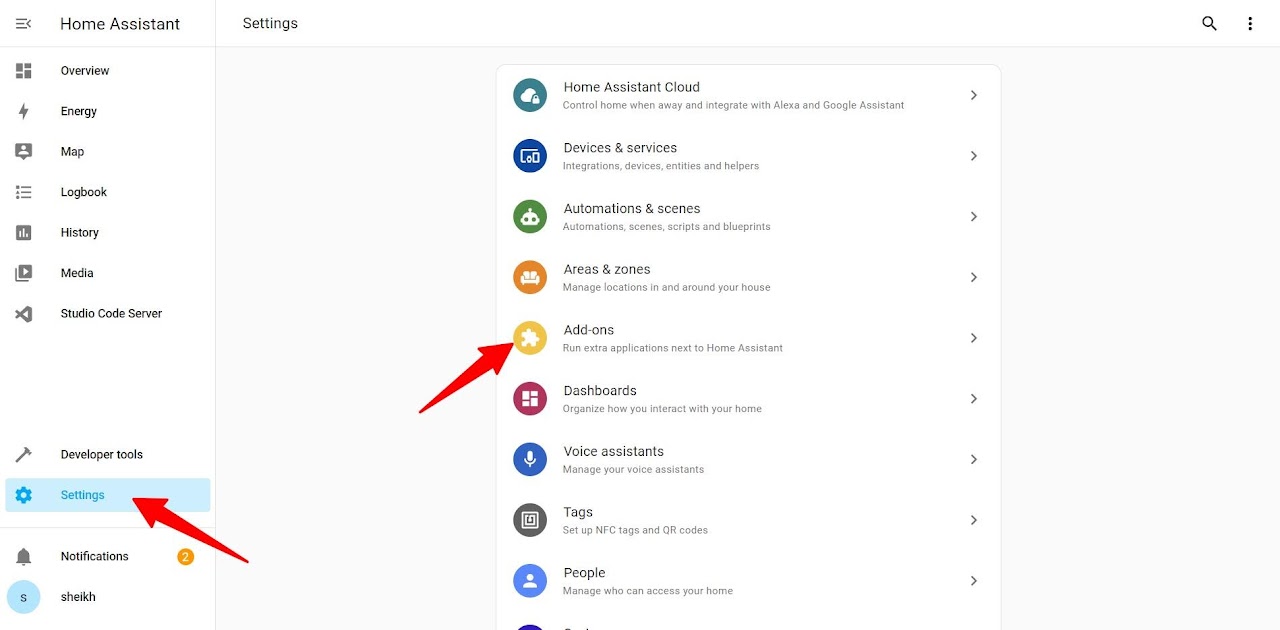Open search via magnifier icon
Image resolution: width=1280 pixels, height=630 pixels.
point(1209,23)
